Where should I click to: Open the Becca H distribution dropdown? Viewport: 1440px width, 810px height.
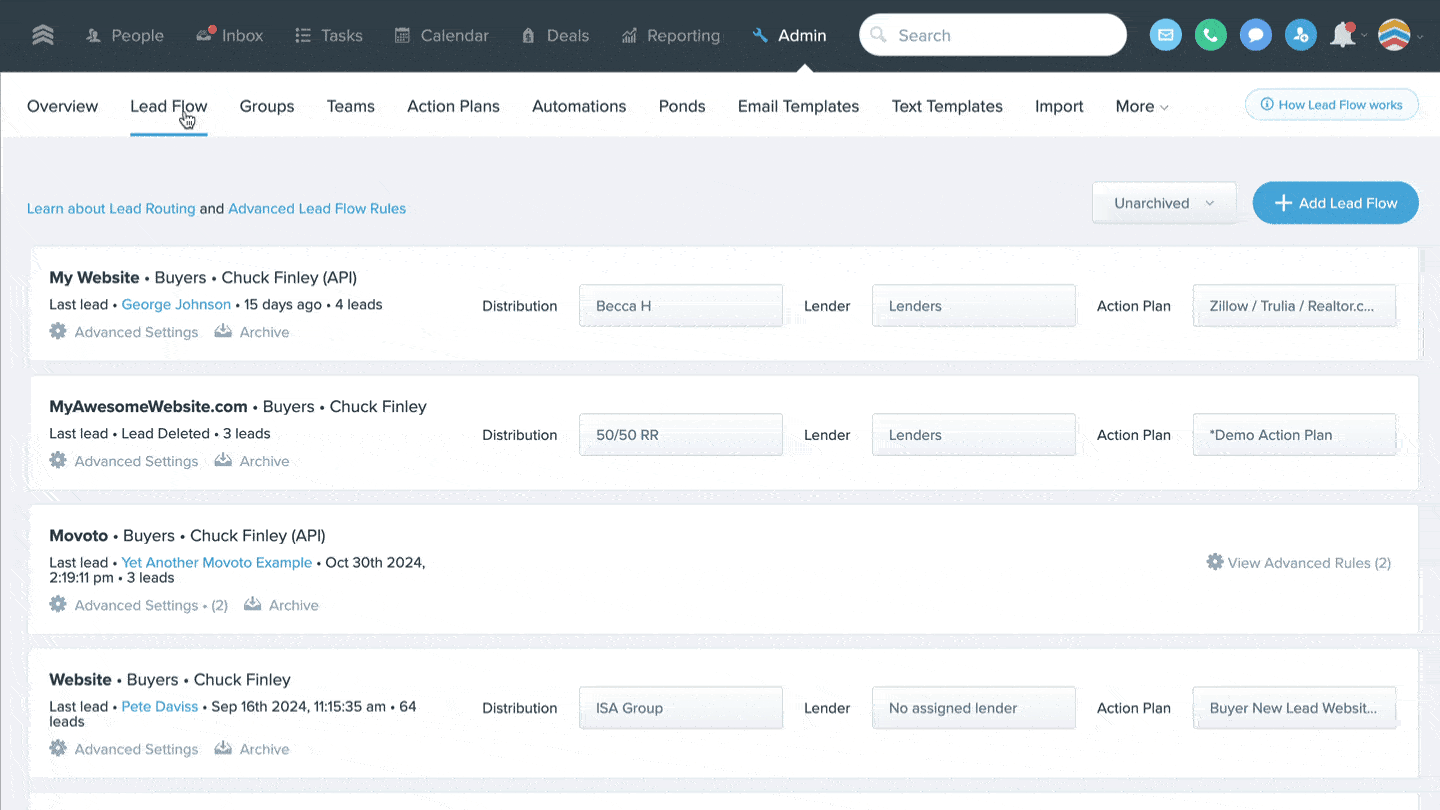[x=680, y=306]
